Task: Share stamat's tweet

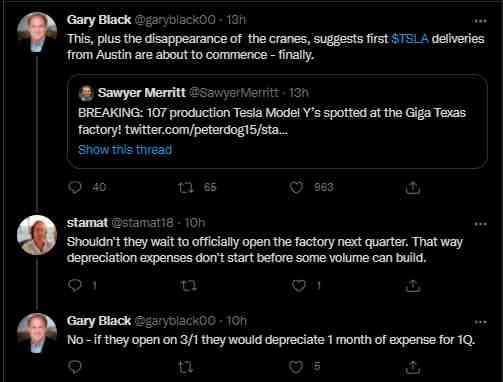Action: pos(413,286)
